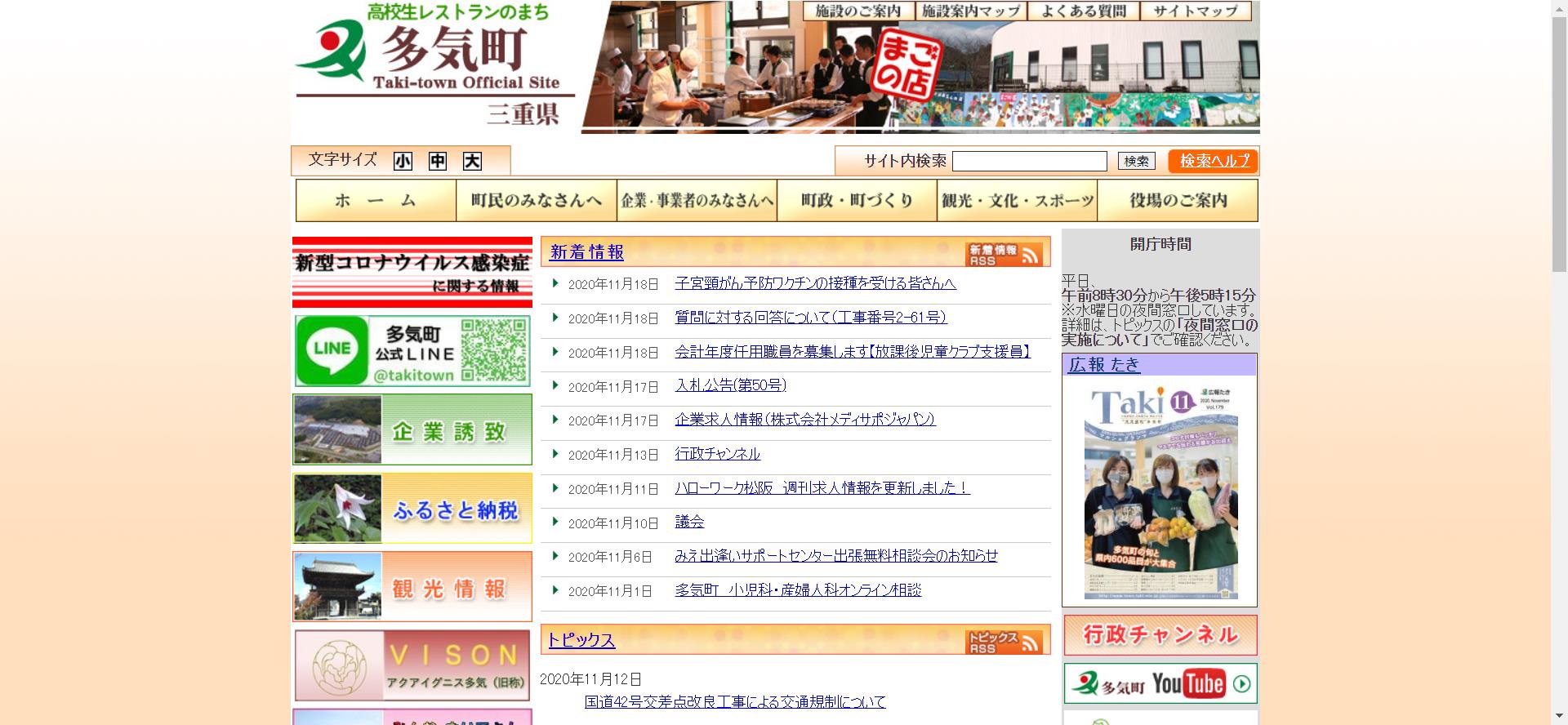The width and height of the screenshot is (1568, 725).
Task: Click the 検索 search button
Action: click(x=1136, y=162)
